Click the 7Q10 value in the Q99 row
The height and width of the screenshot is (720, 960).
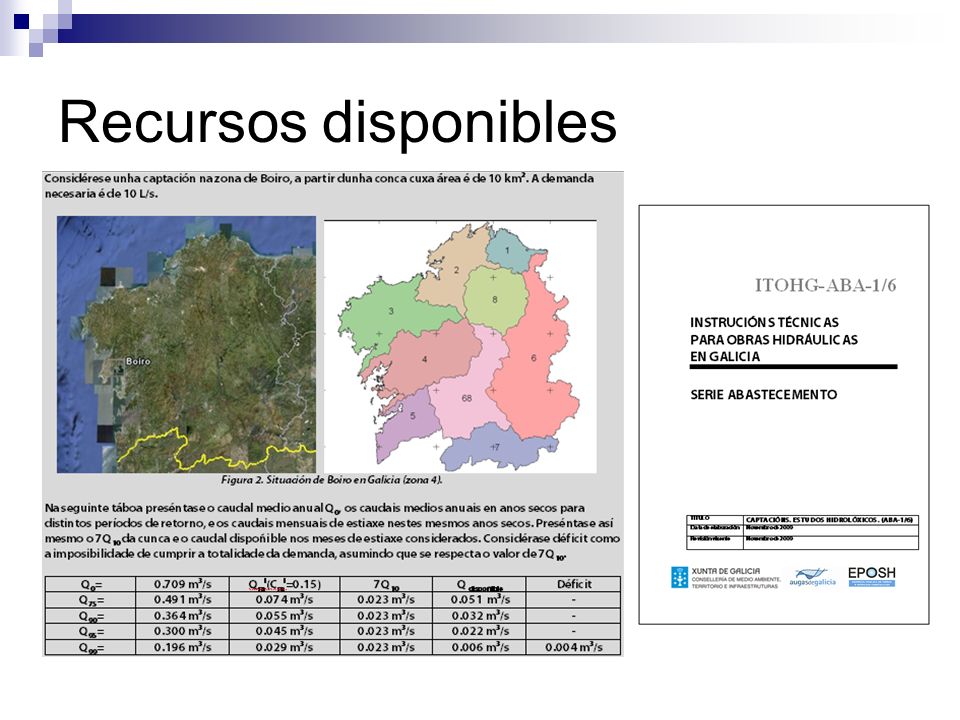[386, 647]
